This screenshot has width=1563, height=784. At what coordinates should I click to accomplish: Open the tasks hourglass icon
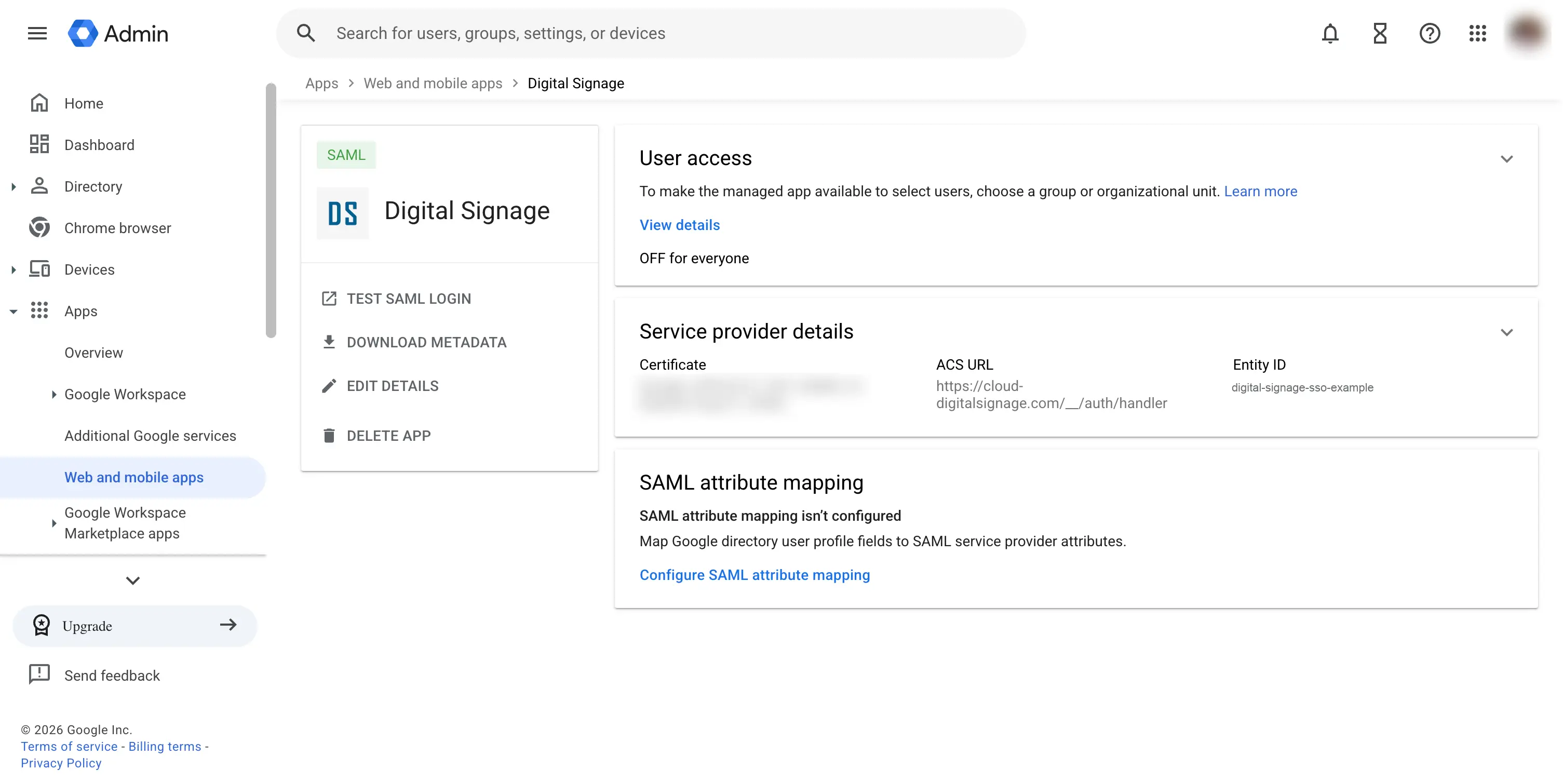pos(1380,33)
